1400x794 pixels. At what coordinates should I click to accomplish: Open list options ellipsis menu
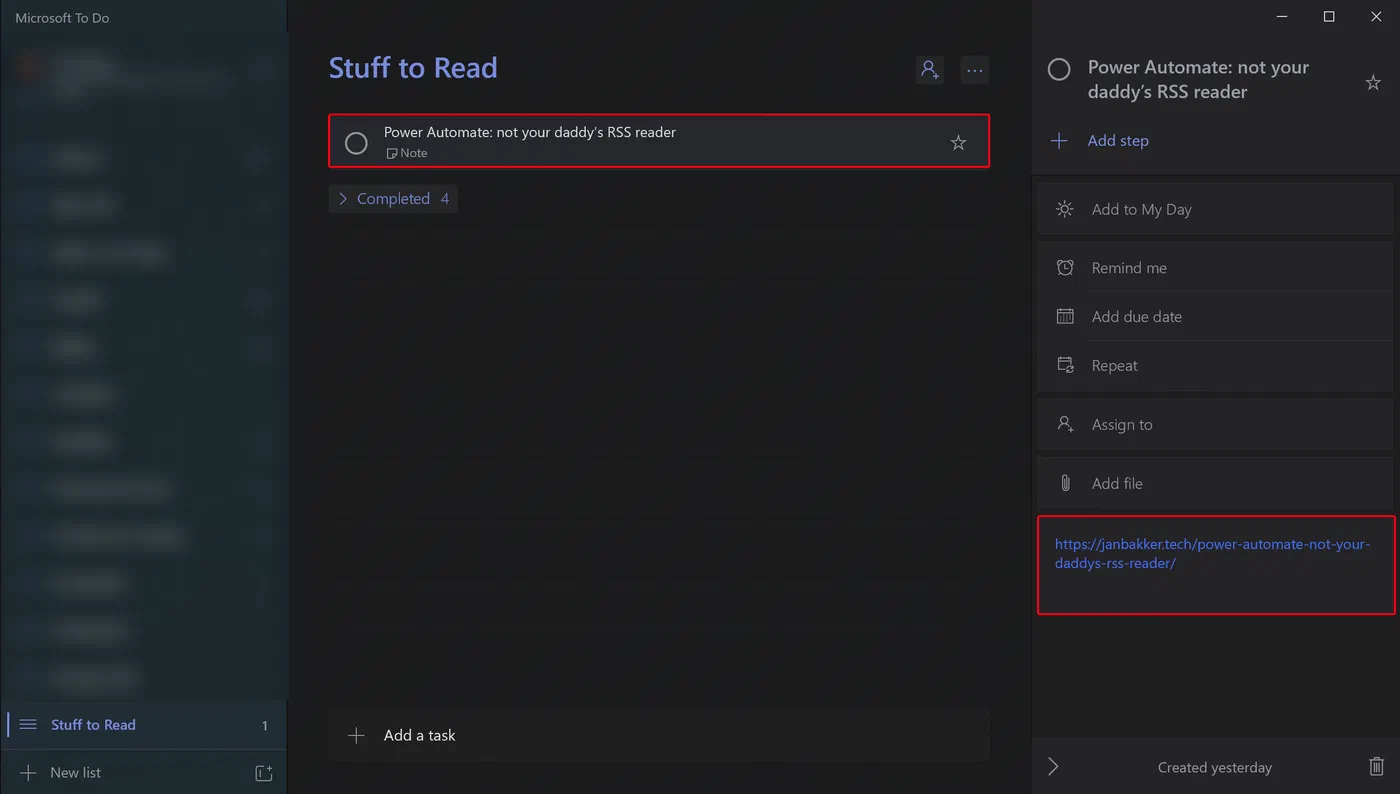point(975,69)
